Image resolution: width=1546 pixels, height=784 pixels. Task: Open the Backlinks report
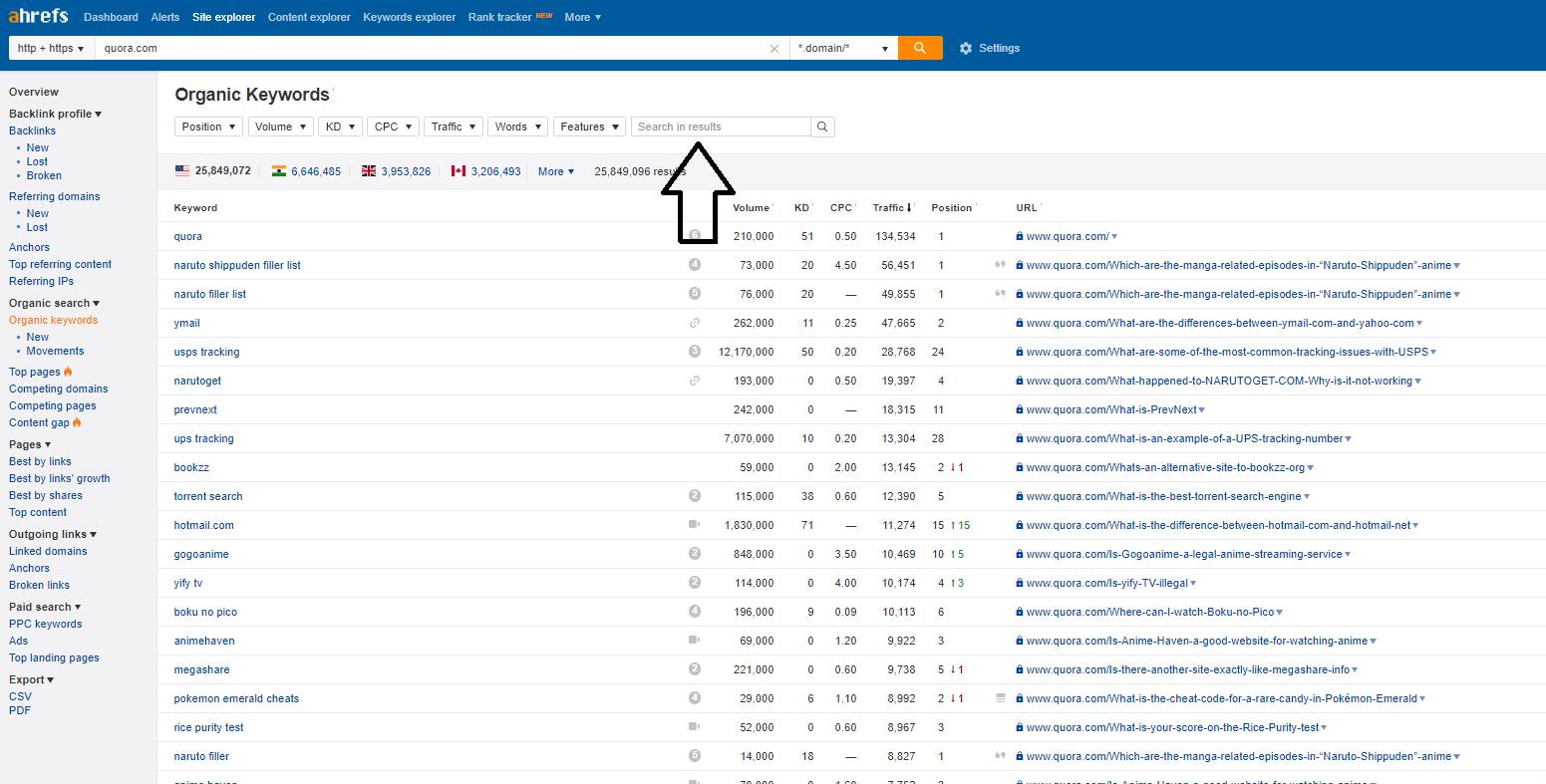32,131
